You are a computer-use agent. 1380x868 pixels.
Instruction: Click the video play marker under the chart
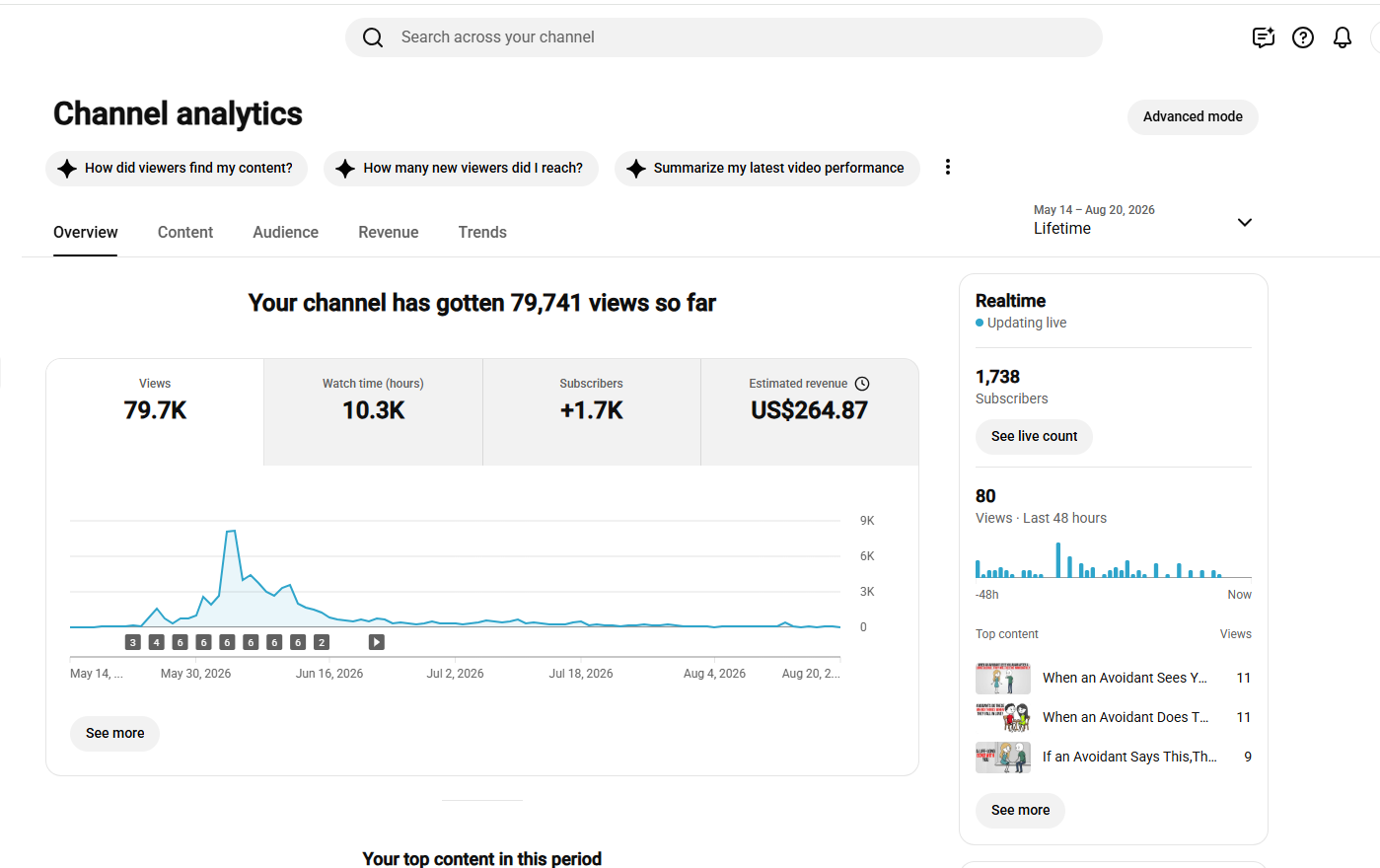tap(376, 642)
